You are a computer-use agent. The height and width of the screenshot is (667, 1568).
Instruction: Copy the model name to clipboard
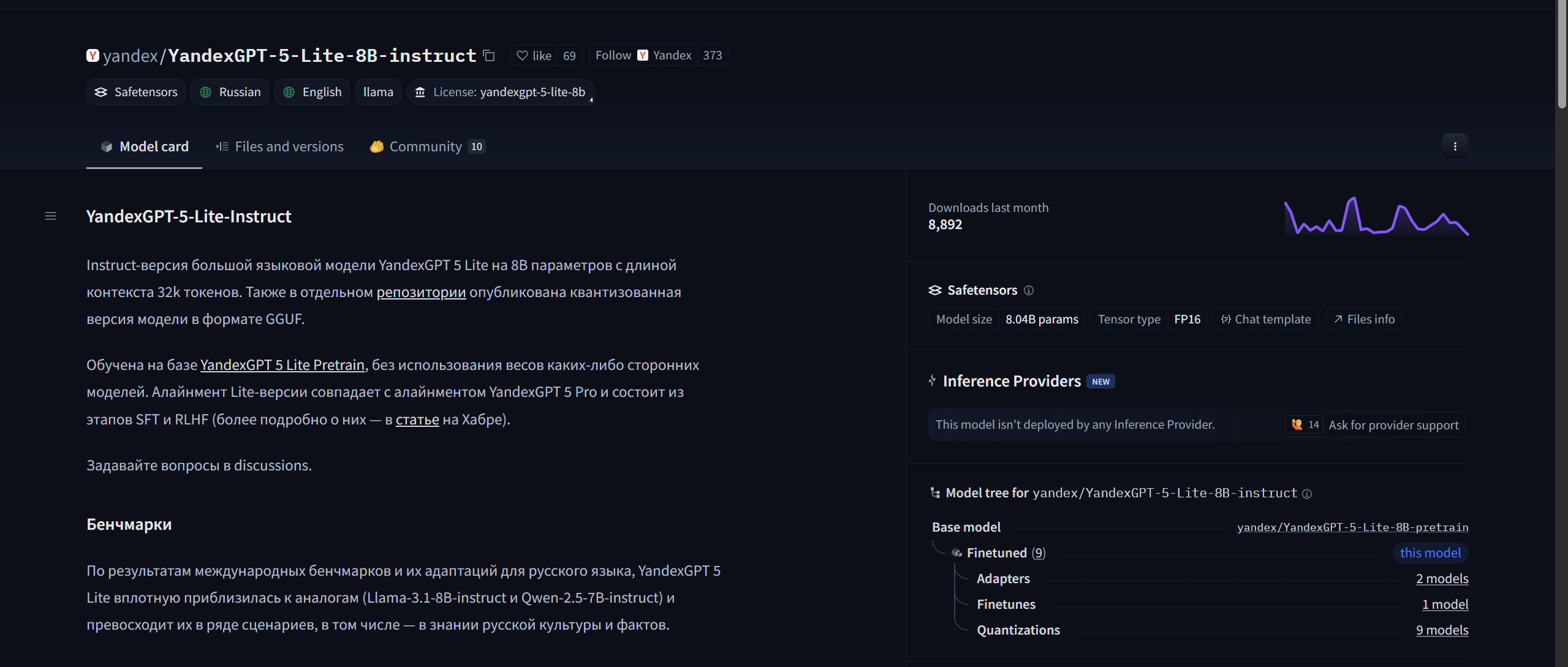488,56
